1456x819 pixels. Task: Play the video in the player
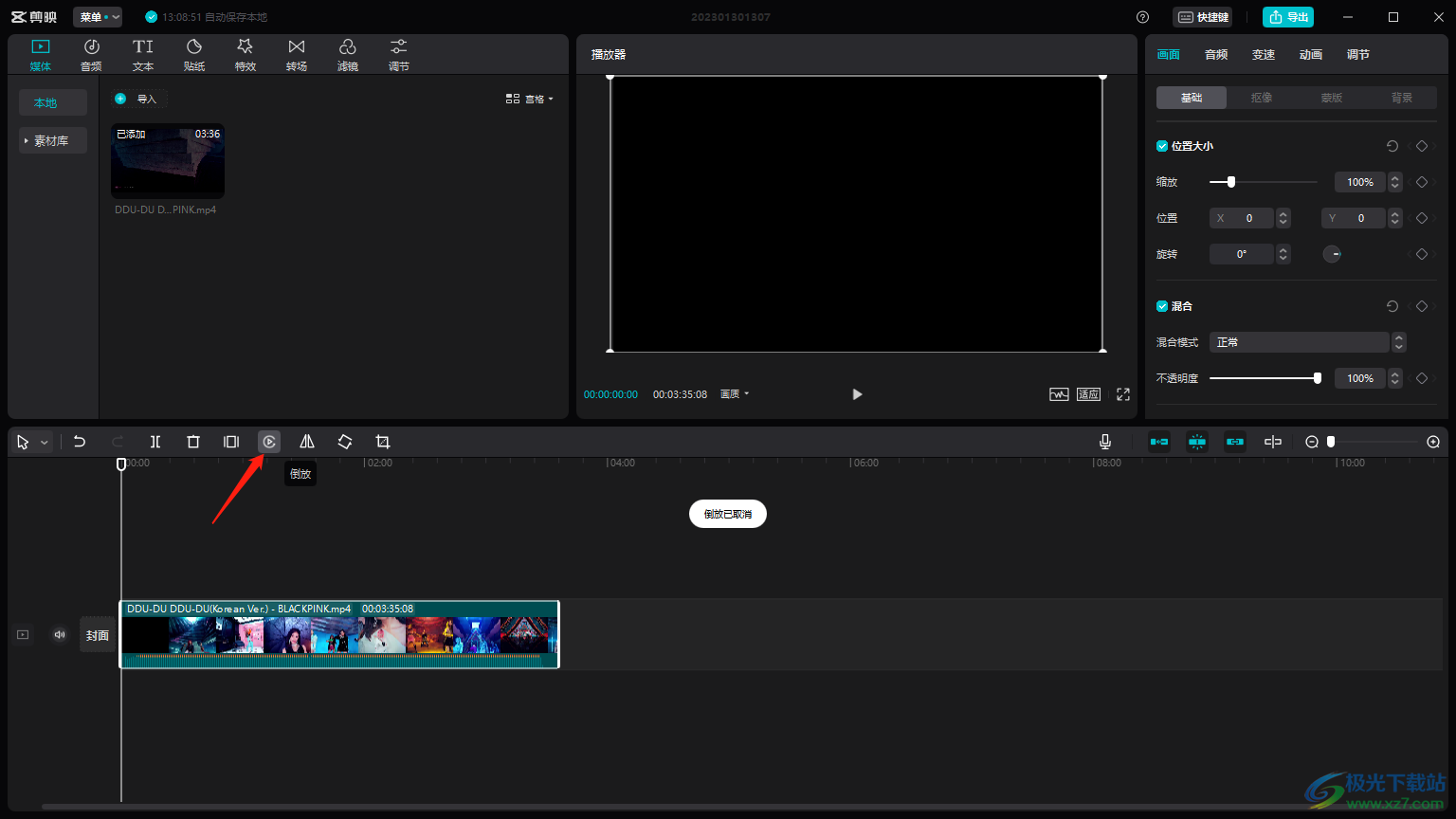pos(857,394)
